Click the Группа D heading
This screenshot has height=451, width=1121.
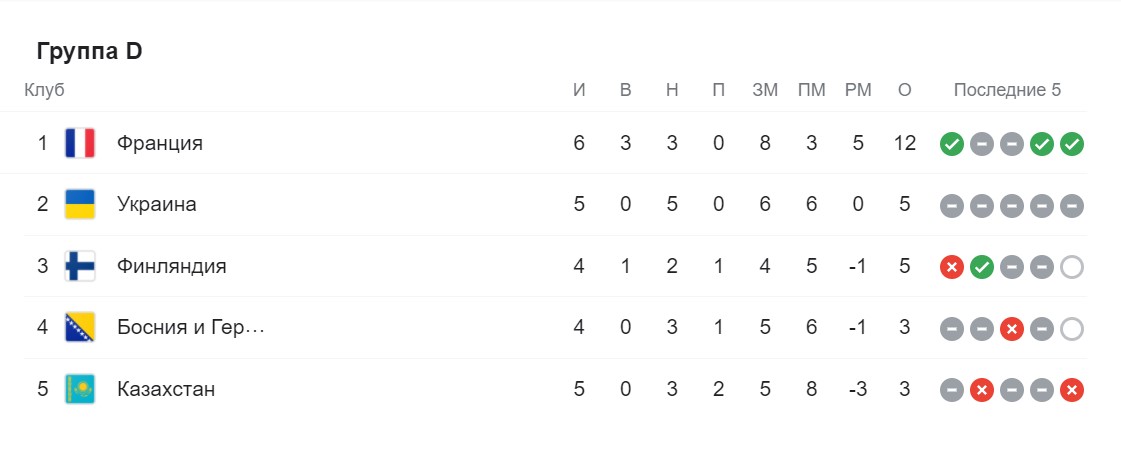click(x=89, y=51)
